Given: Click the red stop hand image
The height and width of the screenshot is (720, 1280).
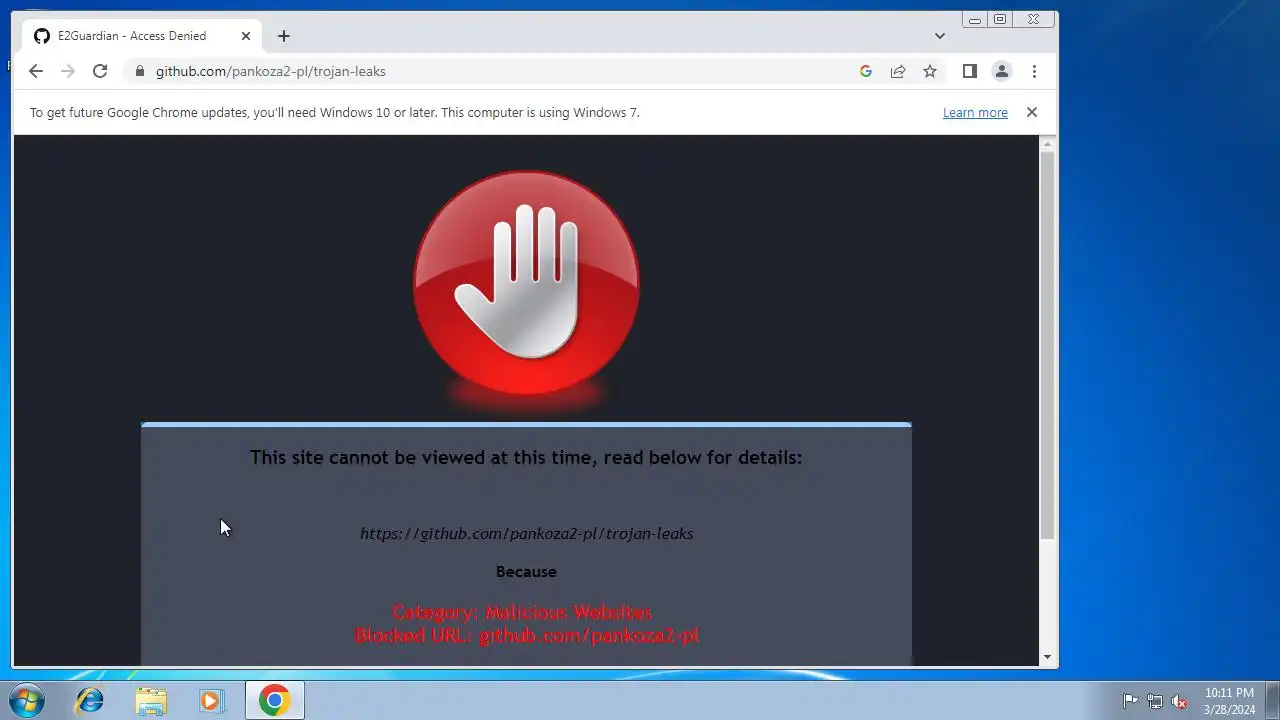Looking at the screenshot, I should pyautogui.click(x=526, y=283).
